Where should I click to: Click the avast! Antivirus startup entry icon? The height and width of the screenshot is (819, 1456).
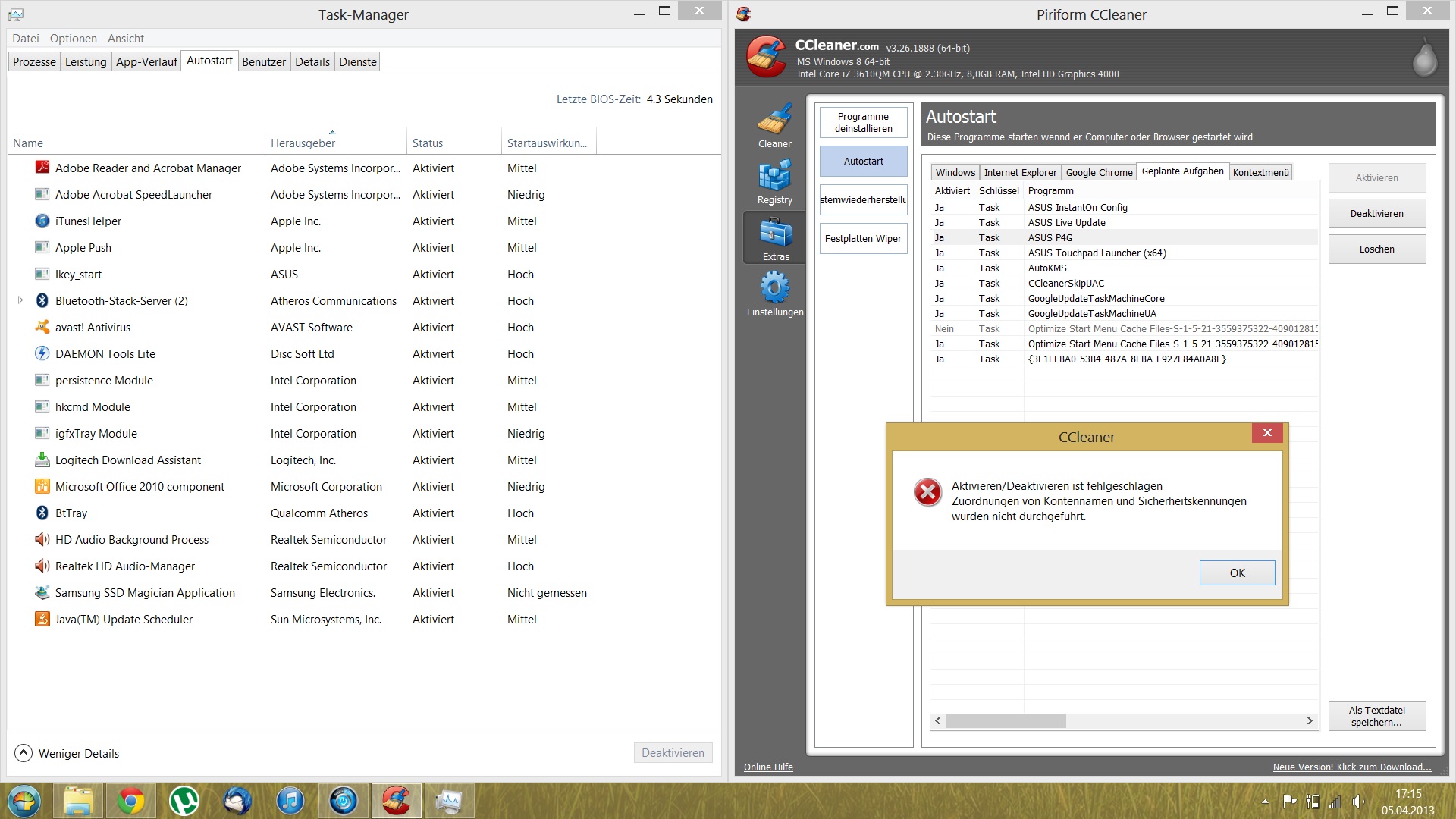pyautogui.click(x=42, y=327)
